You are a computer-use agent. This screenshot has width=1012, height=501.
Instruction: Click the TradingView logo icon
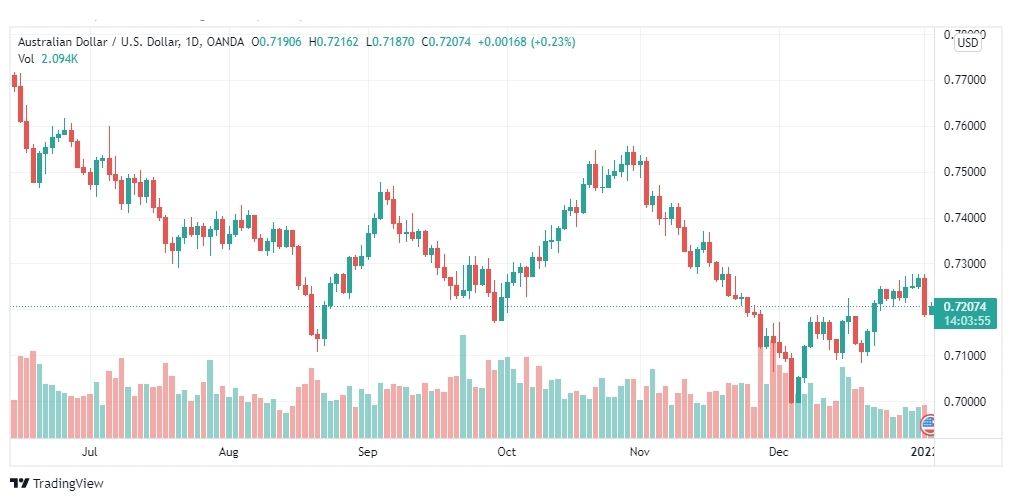click(x=20, y=483)
